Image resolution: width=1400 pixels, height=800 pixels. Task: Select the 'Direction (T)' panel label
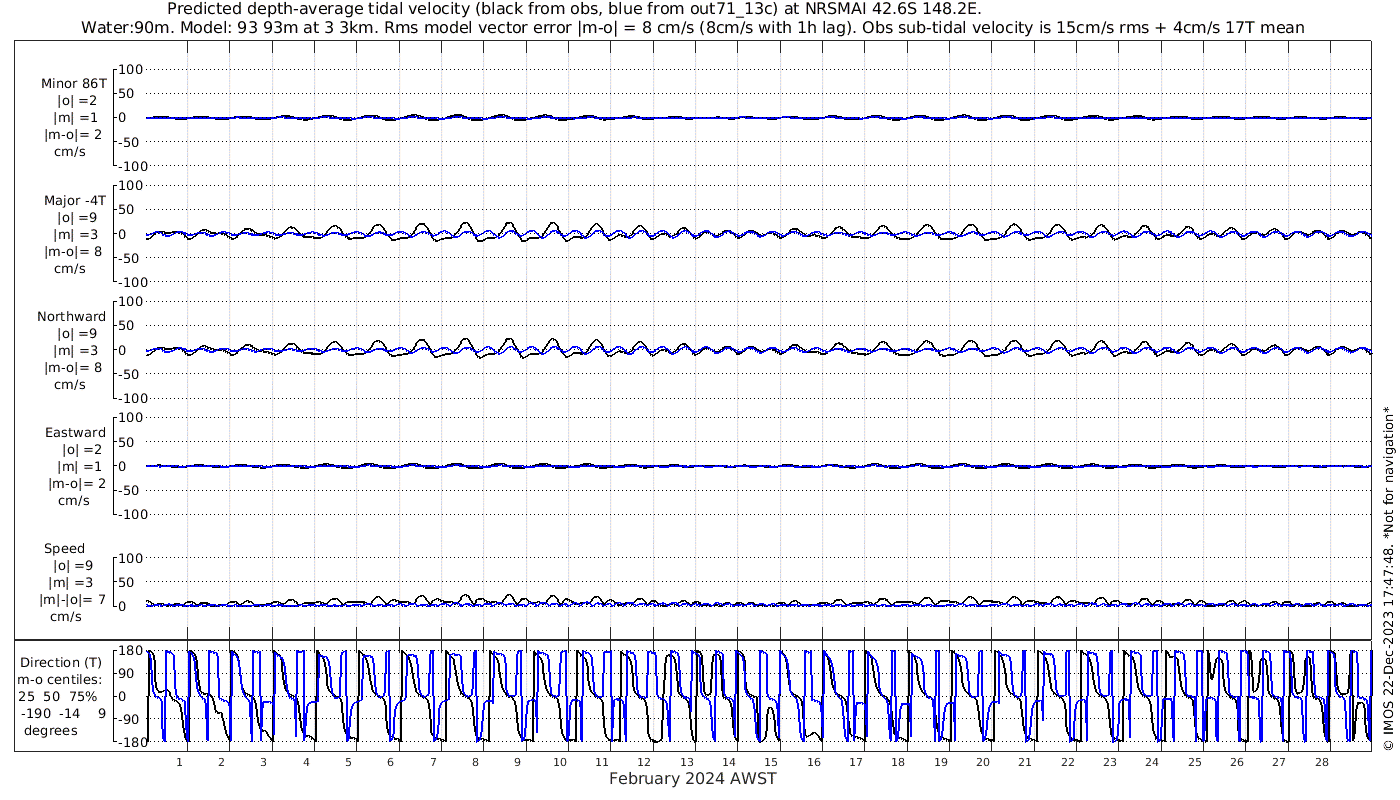coord(62,663)
